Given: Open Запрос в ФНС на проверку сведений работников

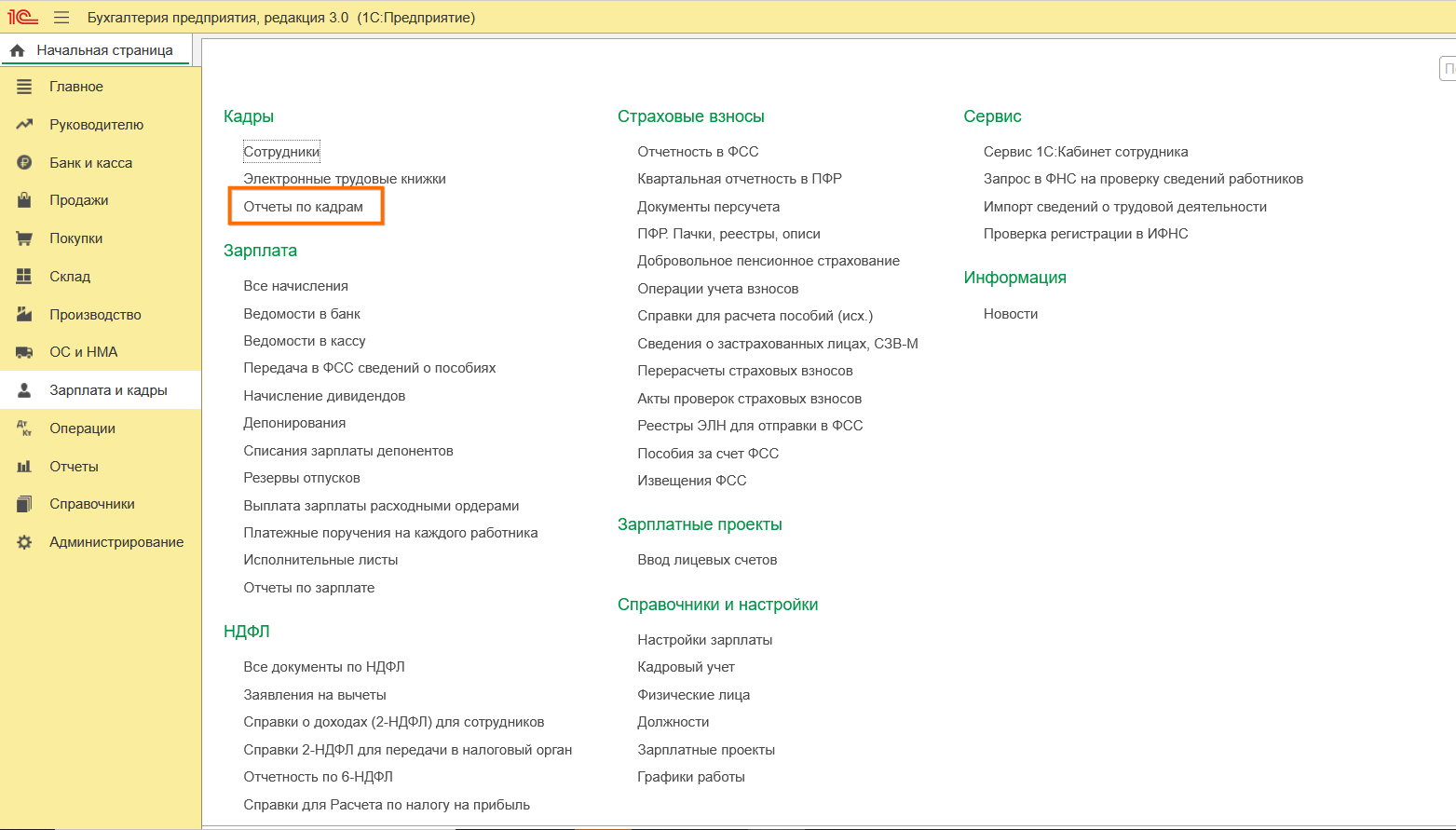Looking at the screenshot, I should (1143, 179).
